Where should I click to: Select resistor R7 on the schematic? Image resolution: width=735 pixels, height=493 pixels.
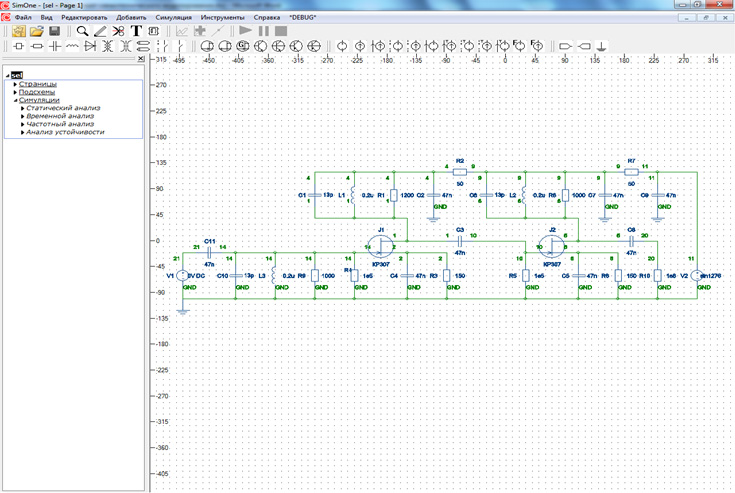tap(631, 172)
